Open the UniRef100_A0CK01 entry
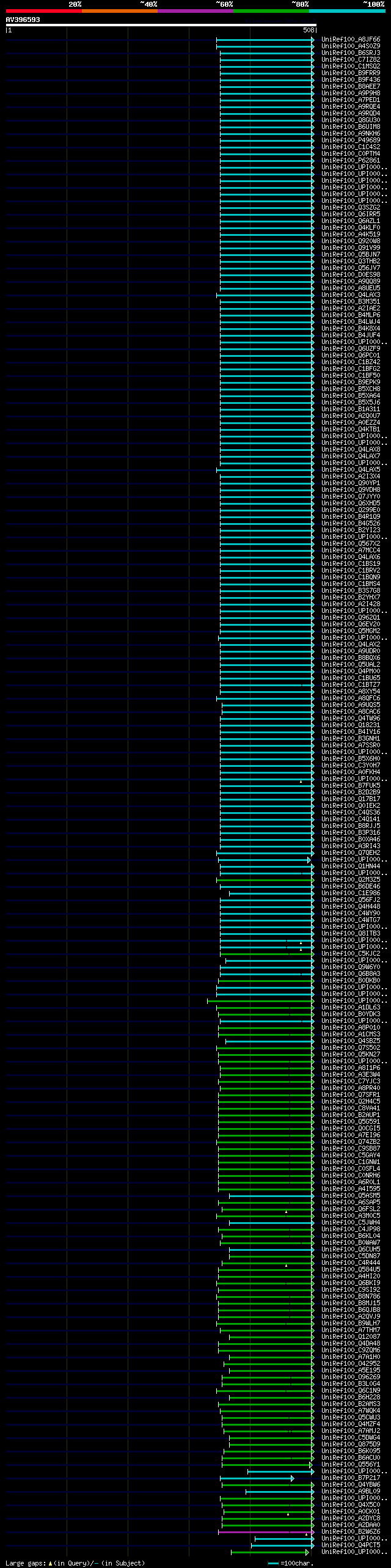 pos(351,1512)
